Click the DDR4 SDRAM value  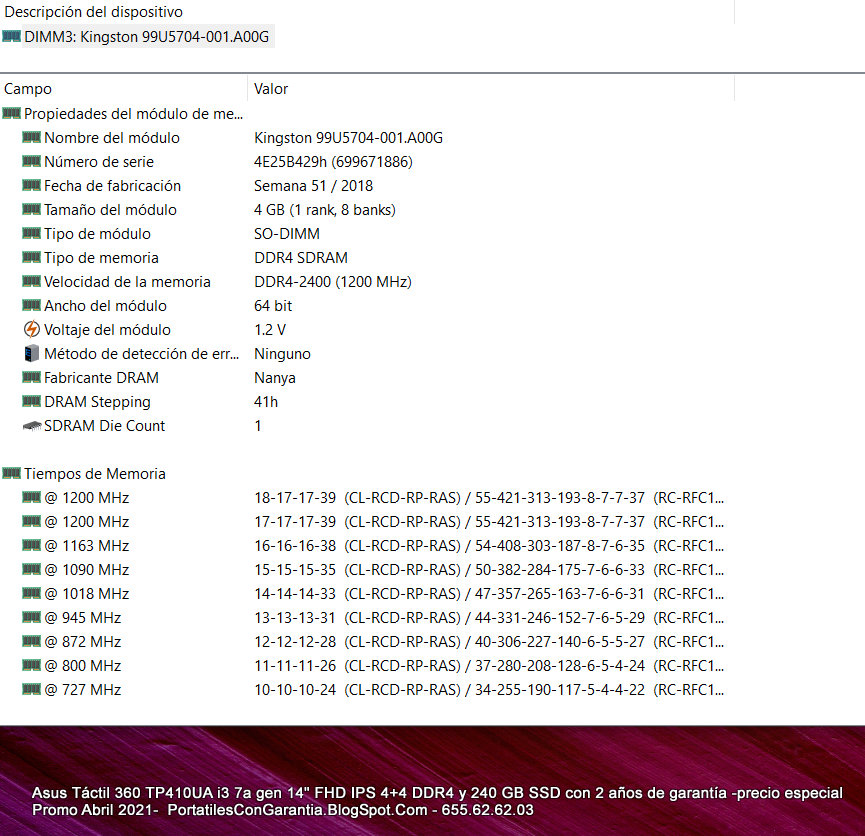coord(301,258)
